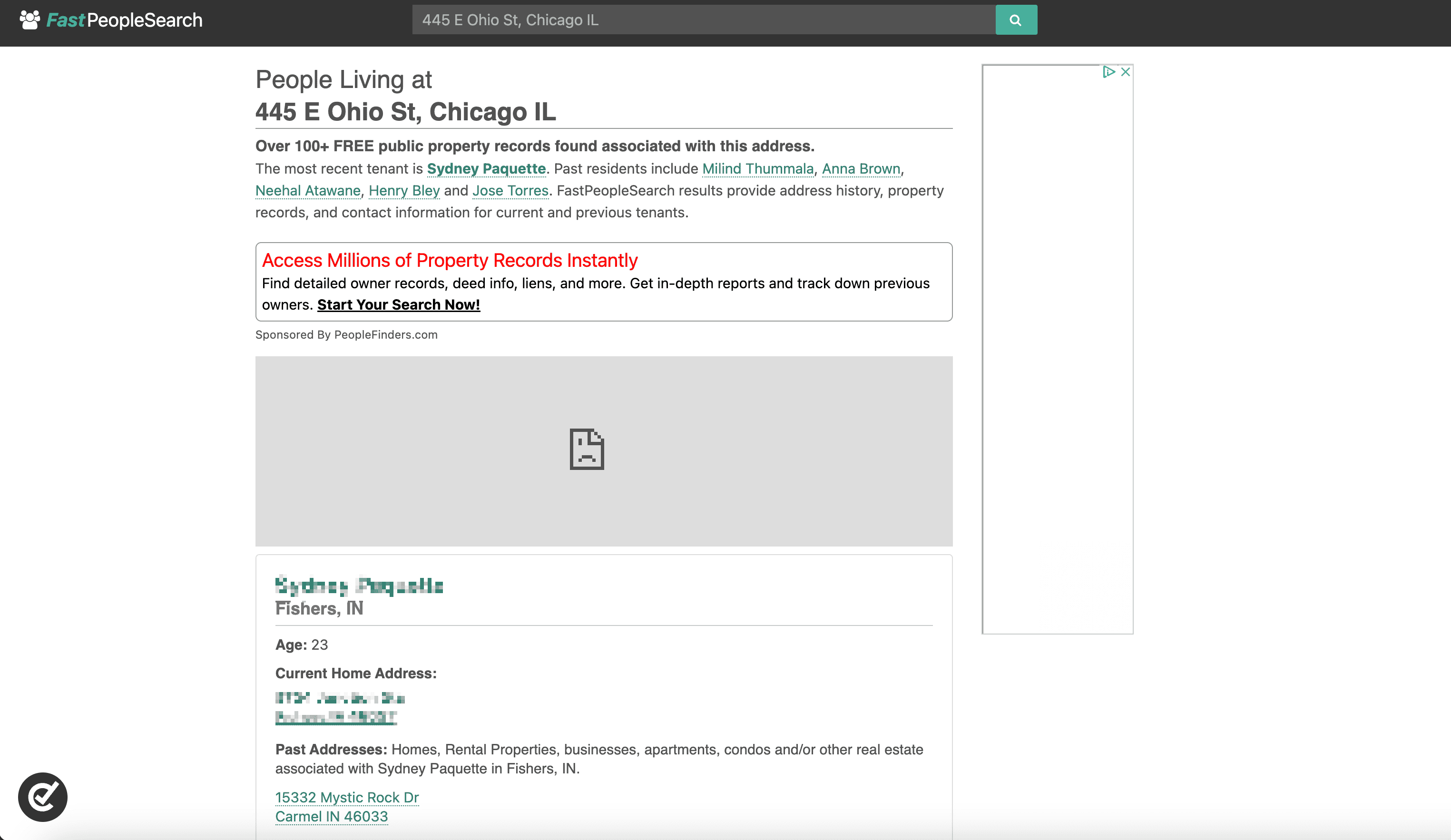Click Access Millions of Property Records heading
The height and width of the screenshot is (840, 1451).
(x=449, y=260)
